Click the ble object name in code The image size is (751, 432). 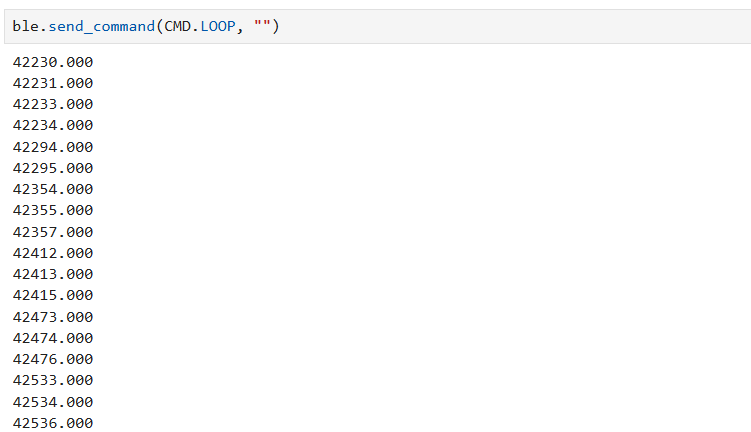point(25,26)
